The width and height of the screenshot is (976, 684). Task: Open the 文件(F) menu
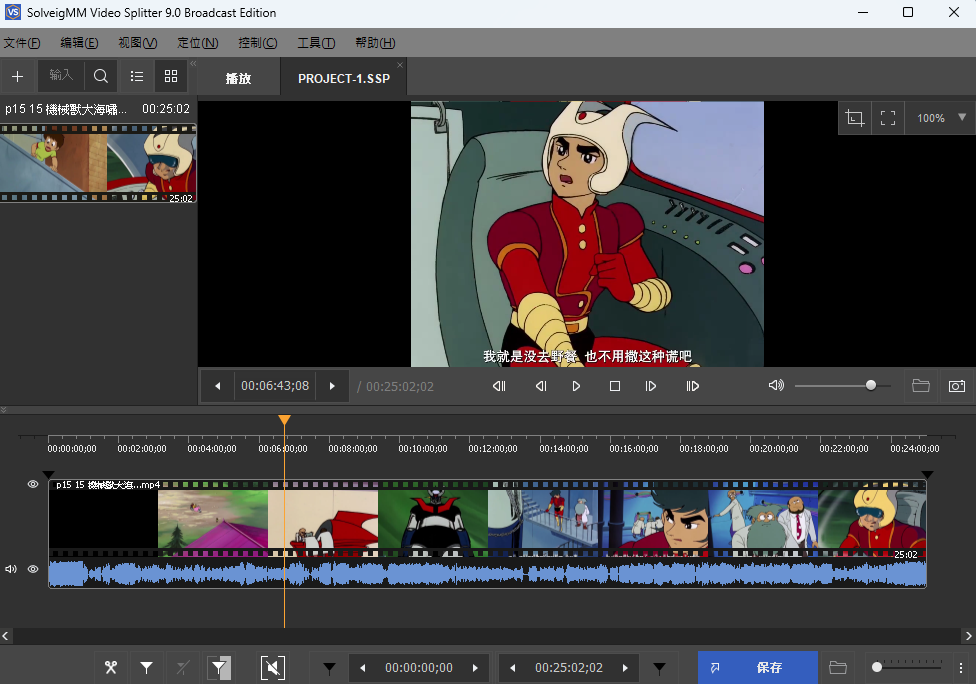click(22, 42)
